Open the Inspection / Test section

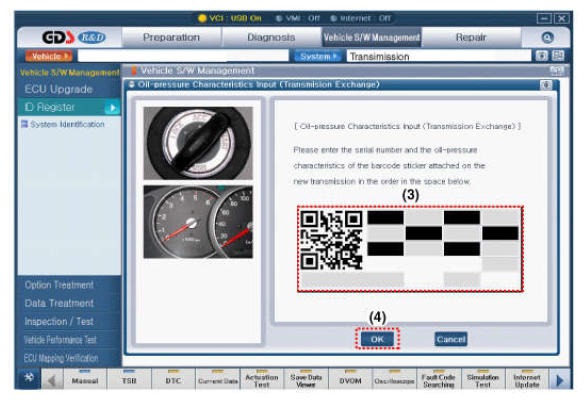[69, 321]
